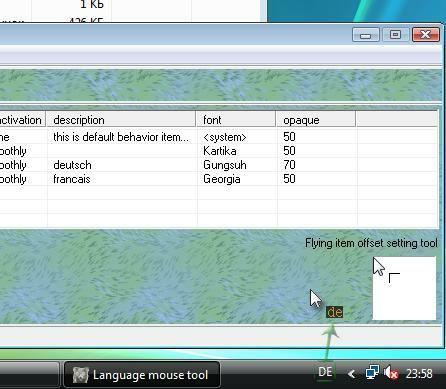Click the bear icon on the taskbar button
The height and width of the screenshot is (389, 446).
(x=81, y=375)
